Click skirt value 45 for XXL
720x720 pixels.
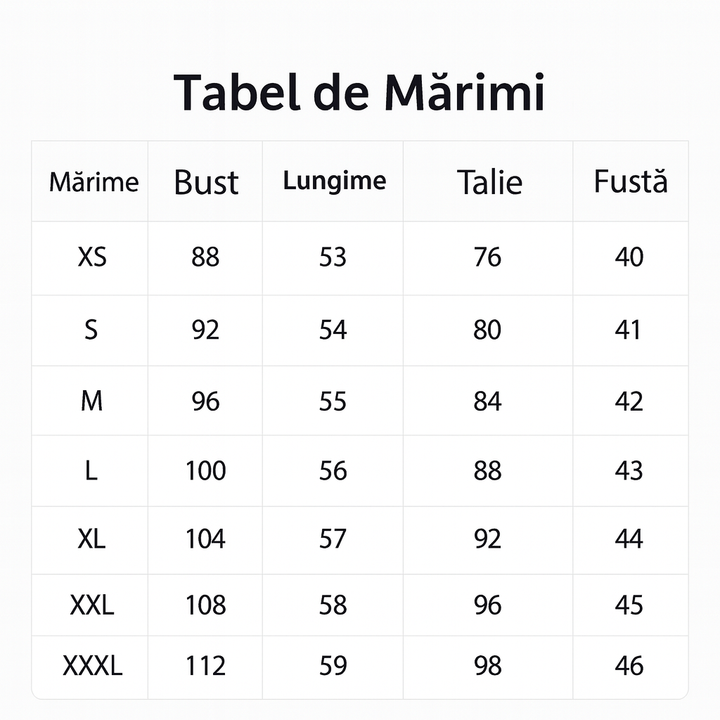pos(629,605)
